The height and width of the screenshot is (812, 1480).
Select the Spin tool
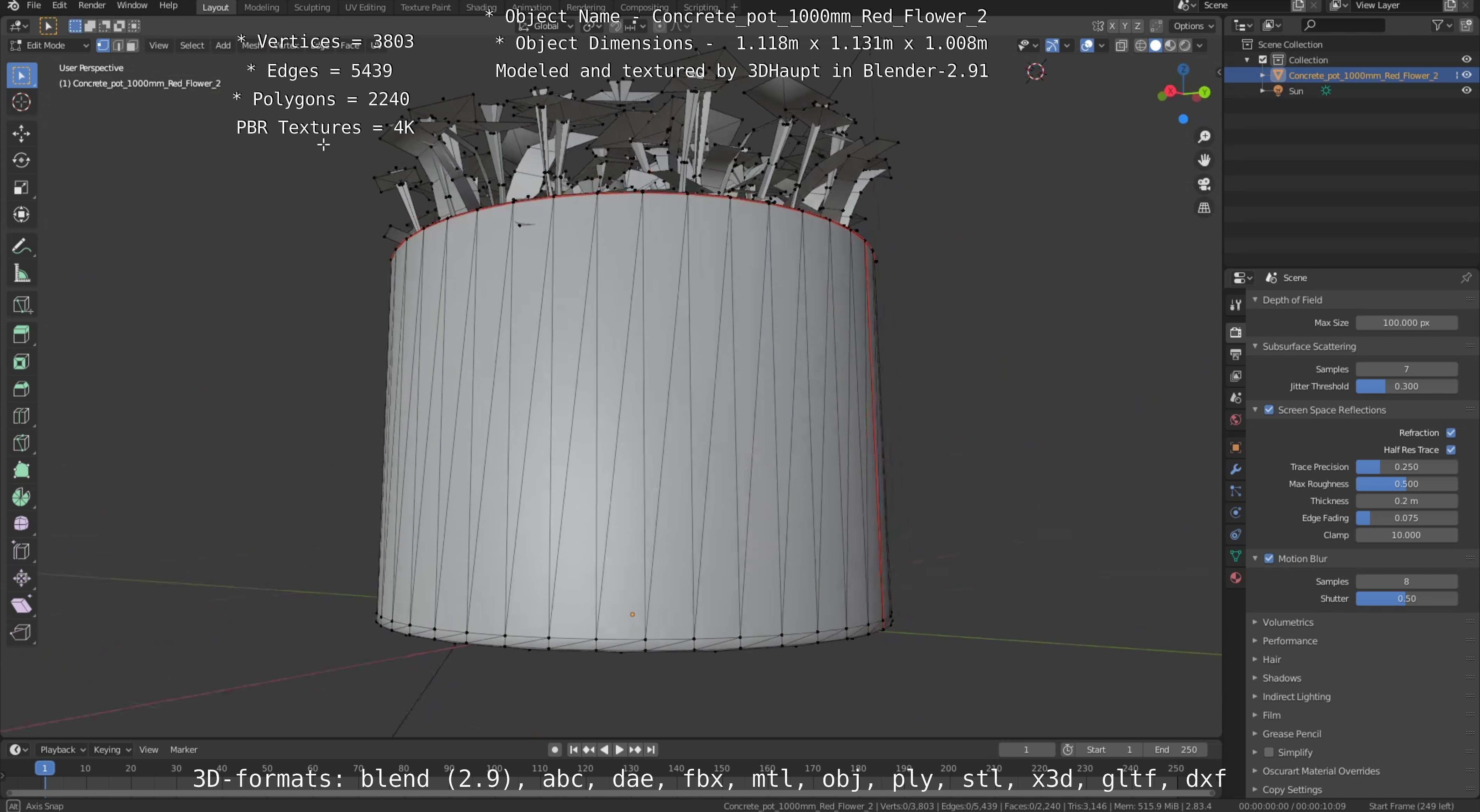tap(21, 497)
